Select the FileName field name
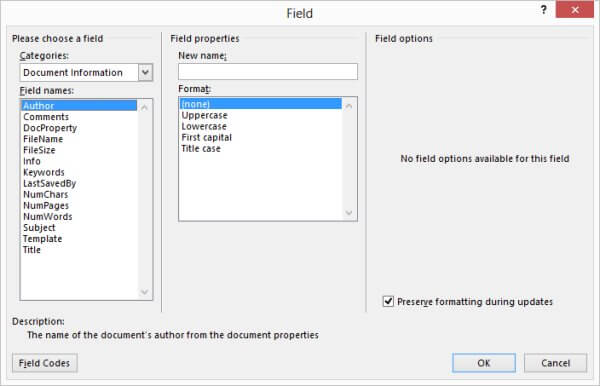Viewport: 600px width, 386px height. click(x=43, y=139)
